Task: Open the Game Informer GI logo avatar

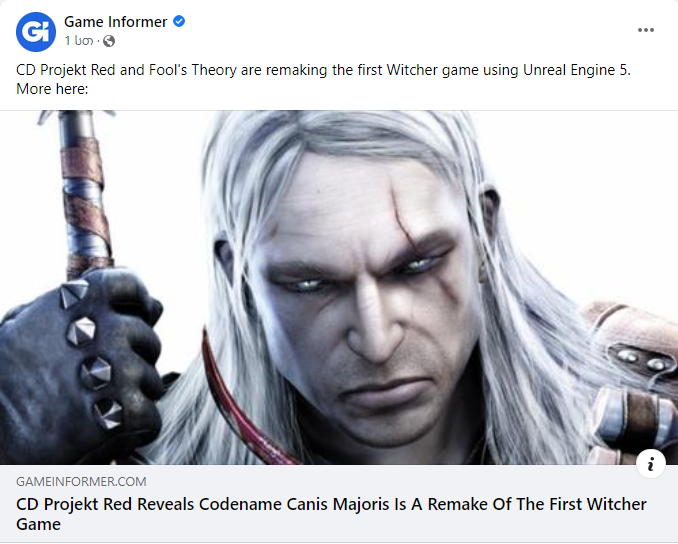Action: 36,32
